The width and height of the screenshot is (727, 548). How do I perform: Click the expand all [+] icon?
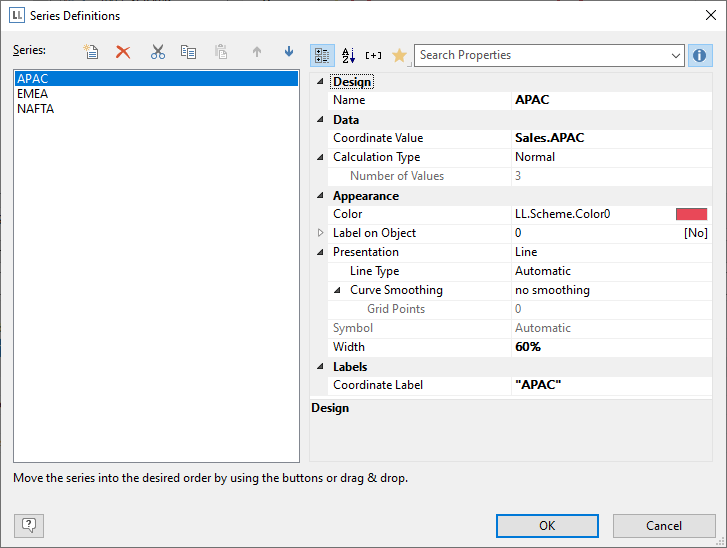373,56
